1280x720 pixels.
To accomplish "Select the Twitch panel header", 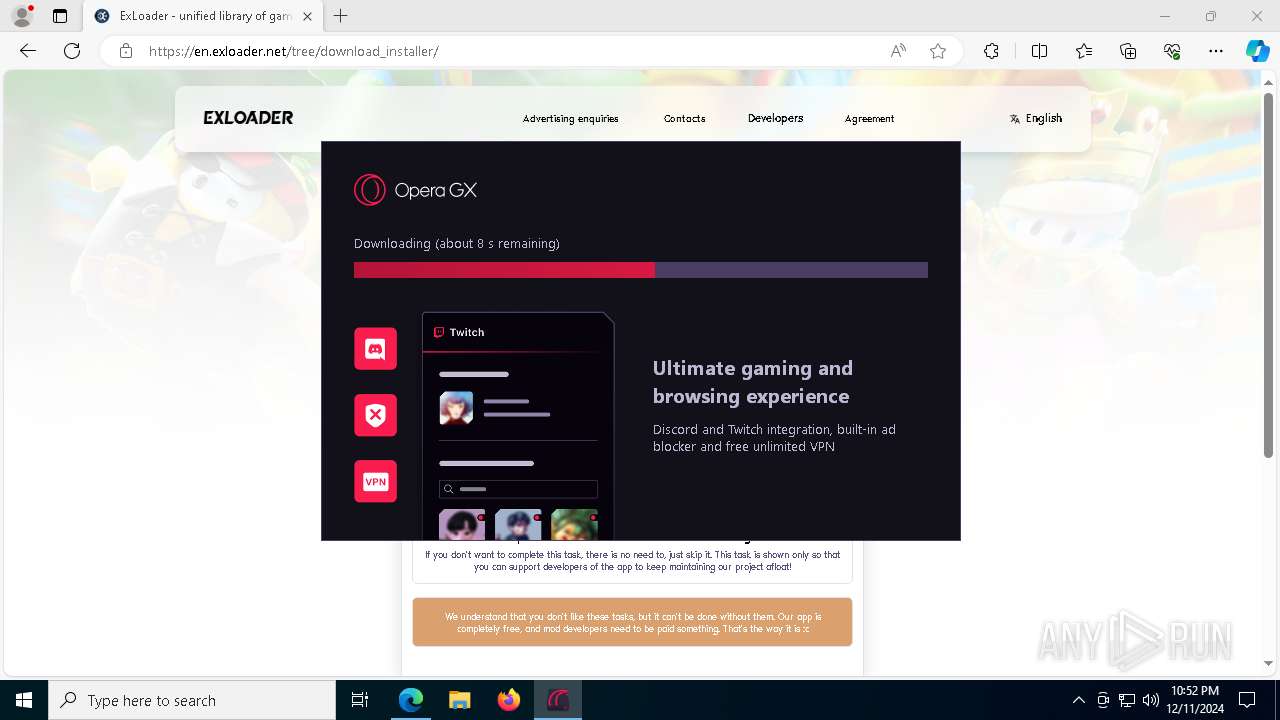I will click(x=517, y=332).
